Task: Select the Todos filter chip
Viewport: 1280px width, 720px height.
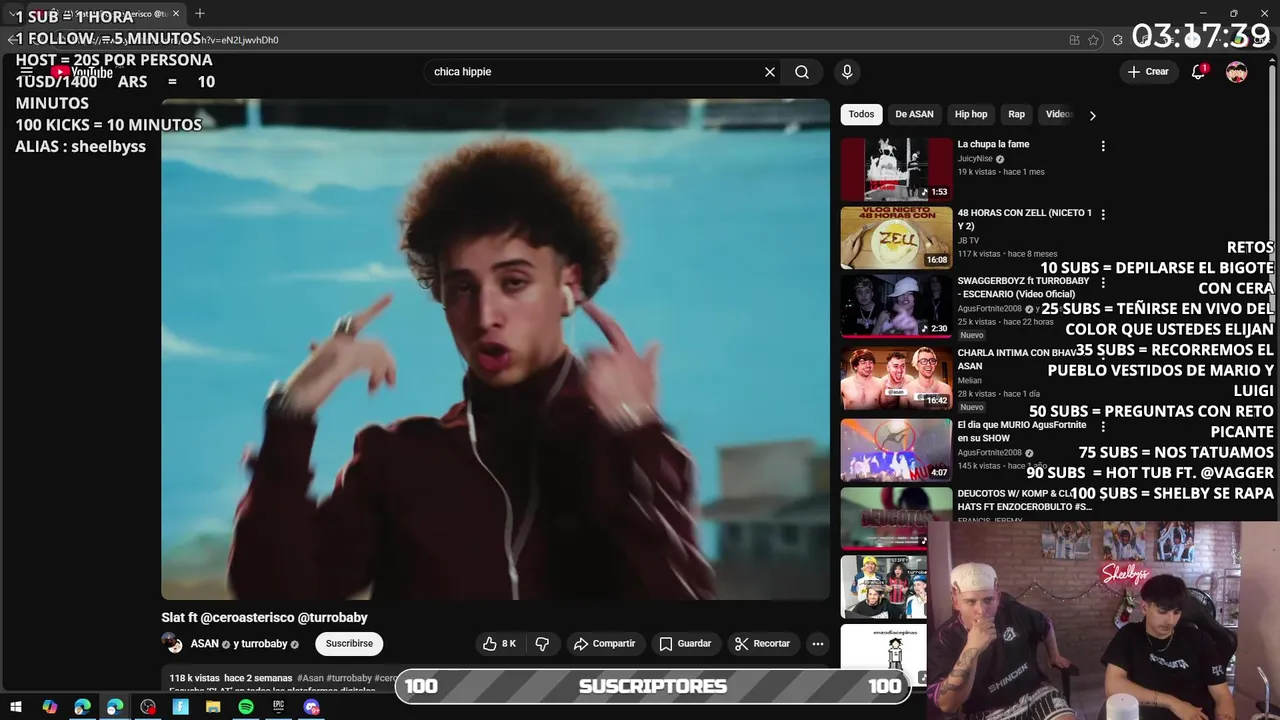Action: pos(861,114)
